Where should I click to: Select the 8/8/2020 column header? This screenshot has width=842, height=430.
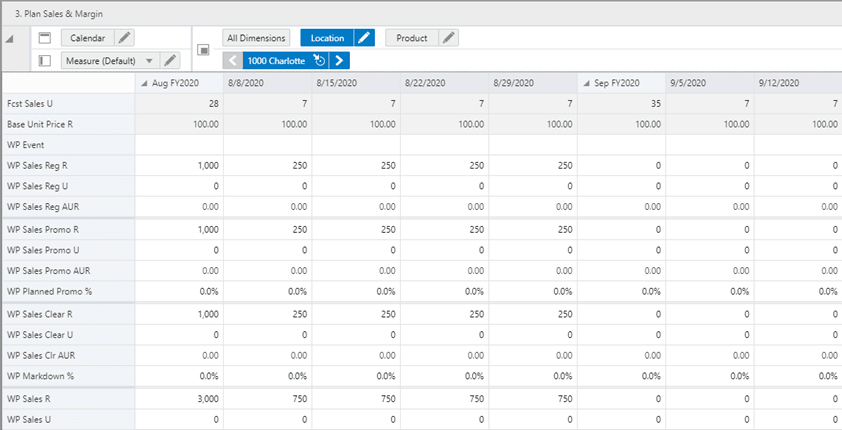267,83
